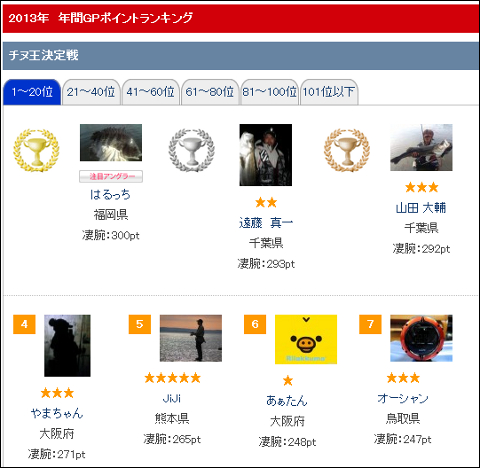480x468 pixels.
Task: Switch to the 21〜40位 tab
Action: pos(91,92)
